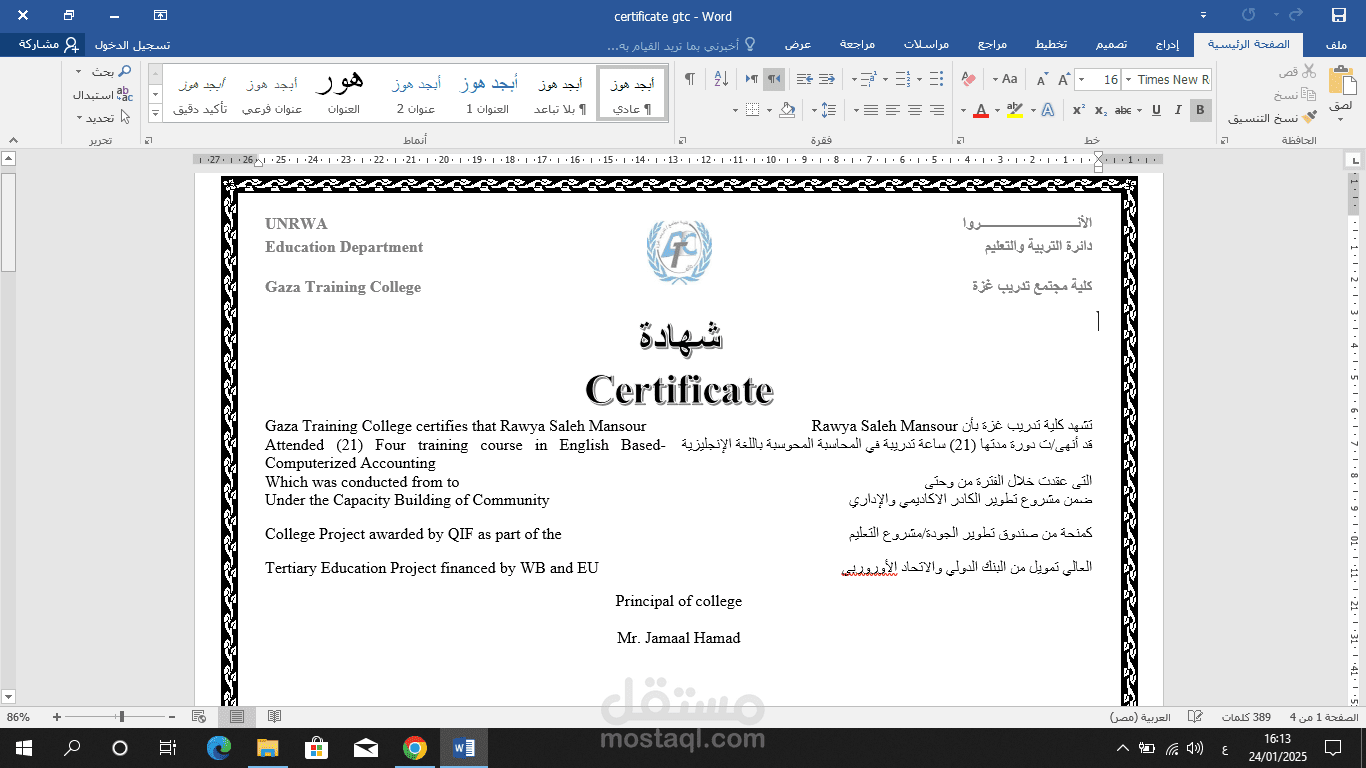Decrease paragraph indent
Image resolution: width=1366 pixels, height=768 pixels.
pos(826,79)
